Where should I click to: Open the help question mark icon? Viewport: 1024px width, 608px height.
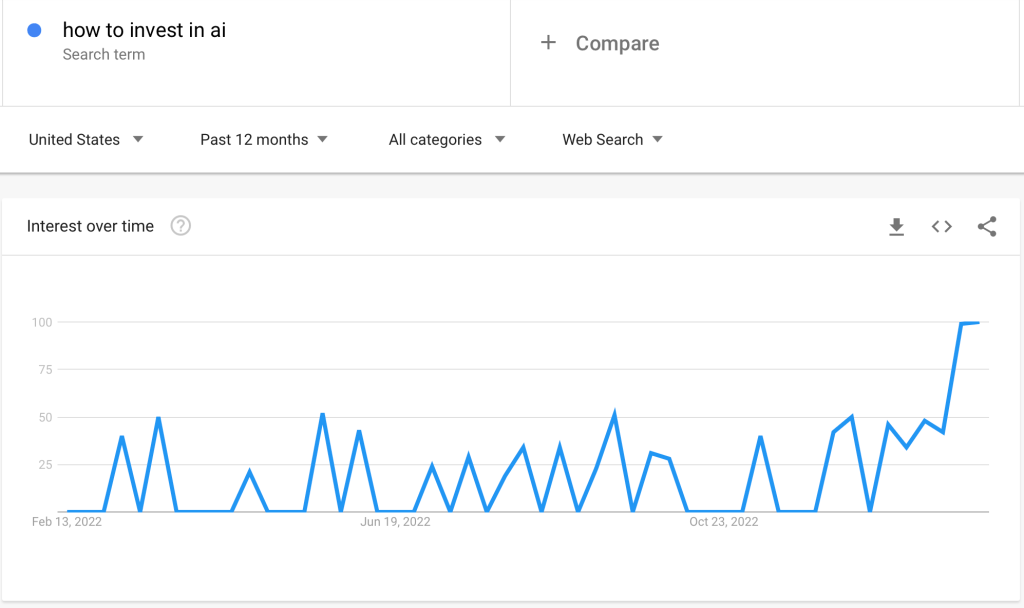pyautogui.click(x=180, y=226)
